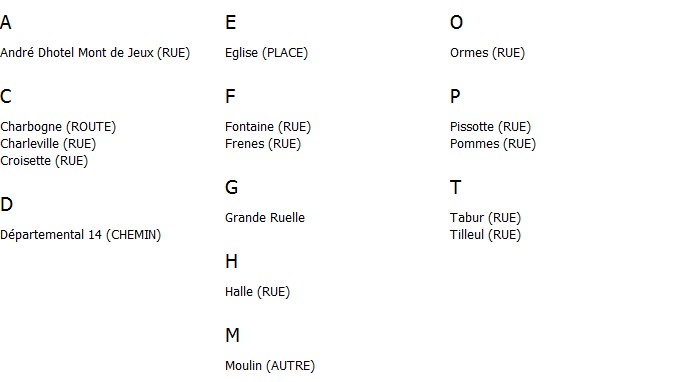The width and height of the screenshot is (675, 382).
Task: Click the letter C section heading
Action: click(6, 96)
